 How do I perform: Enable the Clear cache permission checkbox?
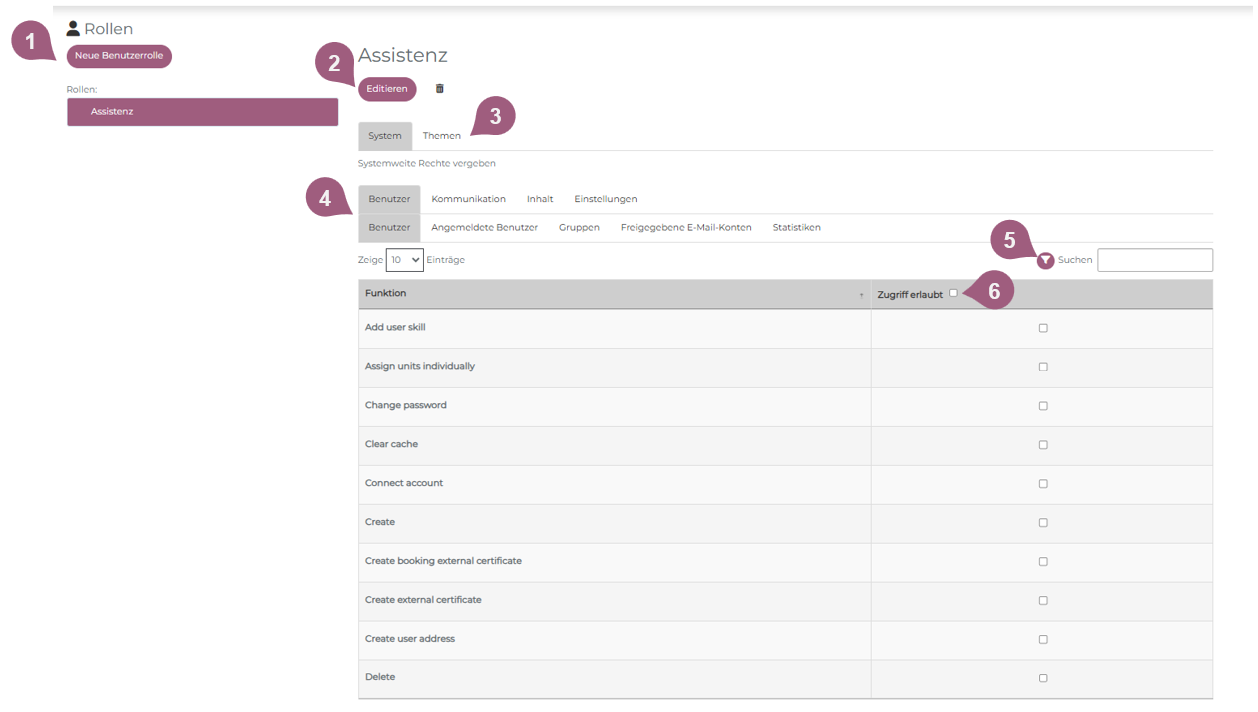(x=1043, y=445)
